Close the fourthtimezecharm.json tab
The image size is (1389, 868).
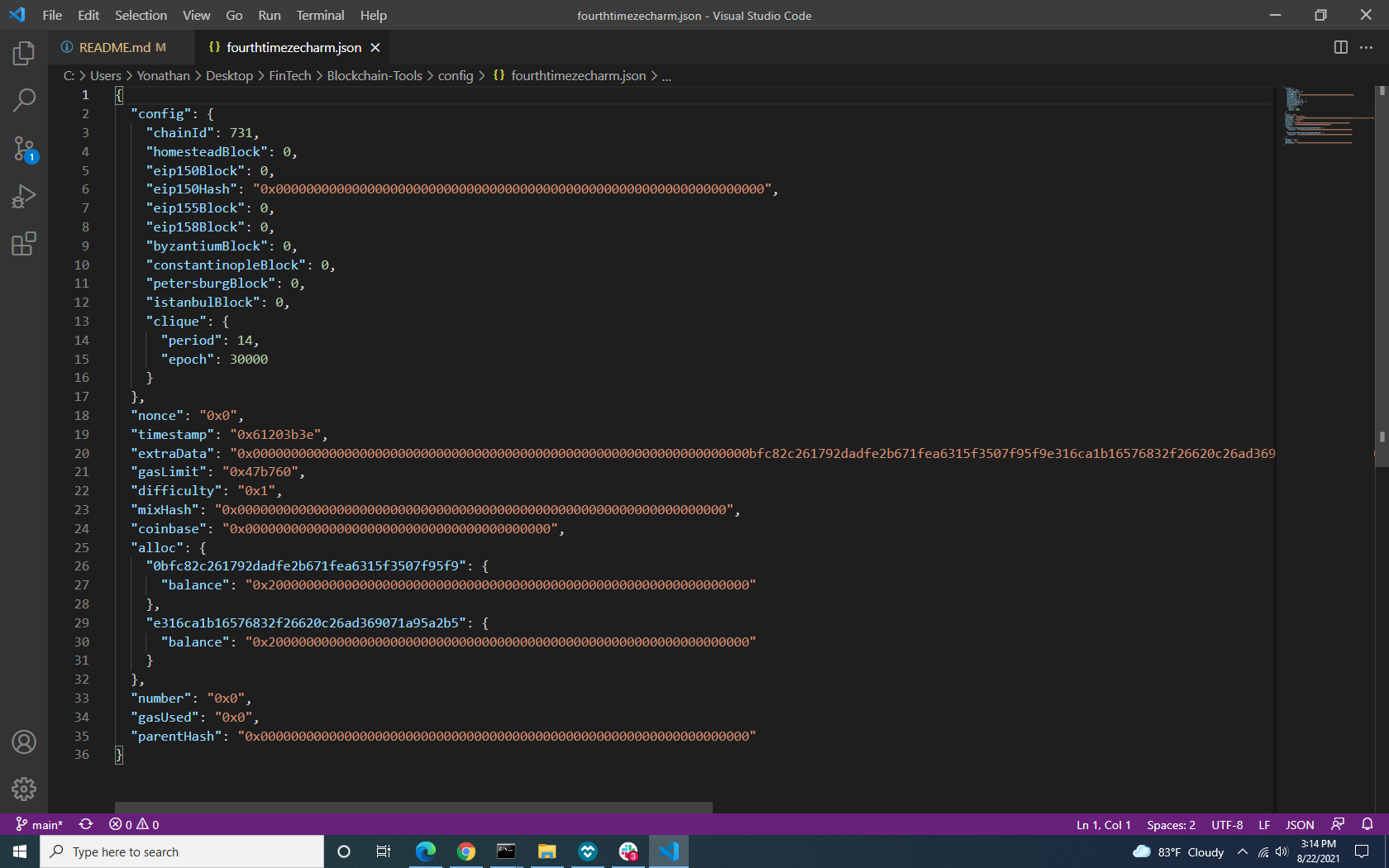[375, 48]
